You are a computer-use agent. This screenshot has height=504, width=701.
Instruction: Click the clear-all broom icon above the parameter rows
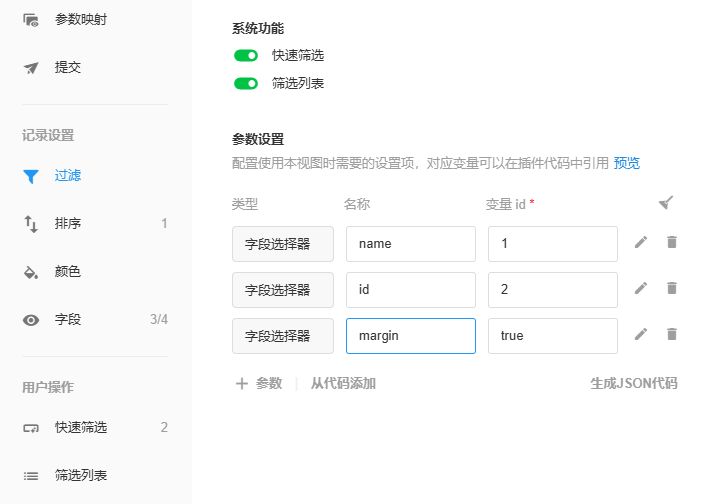click(x=666, y=203)
